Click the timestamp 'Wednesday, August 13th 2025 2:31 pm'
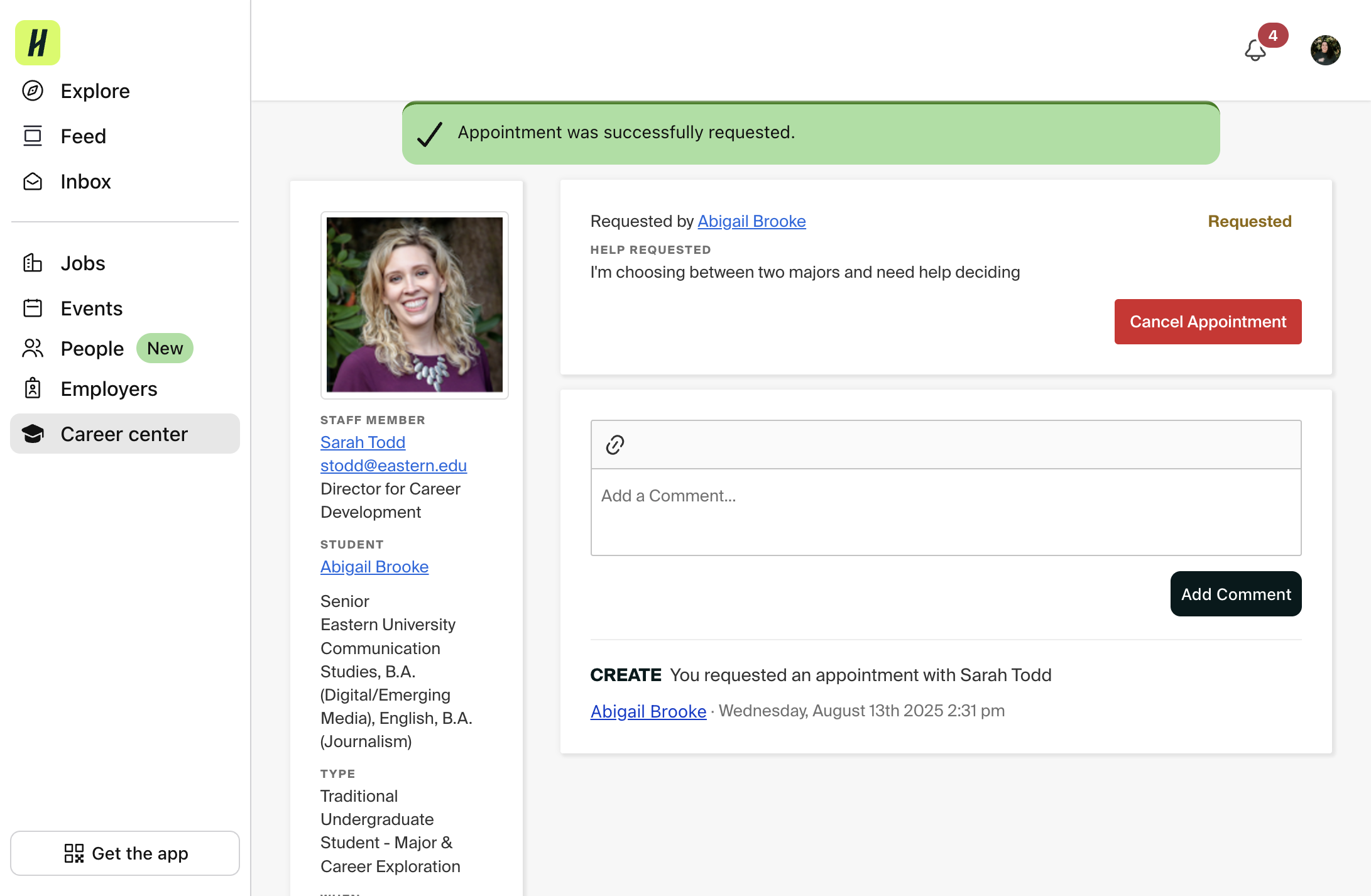 tap(862, 711)
